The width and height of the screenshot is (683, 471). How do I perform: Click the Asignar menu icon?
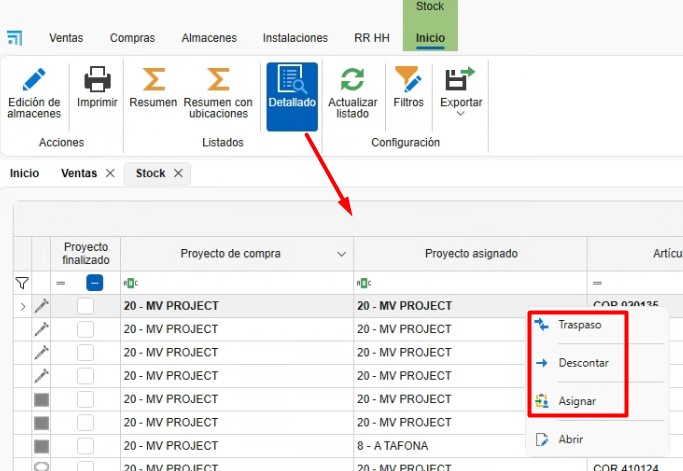(541, 401)
